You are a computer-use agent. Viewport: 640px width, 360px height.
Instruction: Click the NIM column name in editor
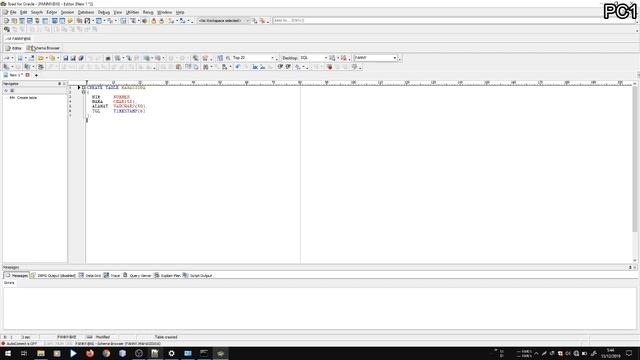pyautogui.click(x=96, y=97)
